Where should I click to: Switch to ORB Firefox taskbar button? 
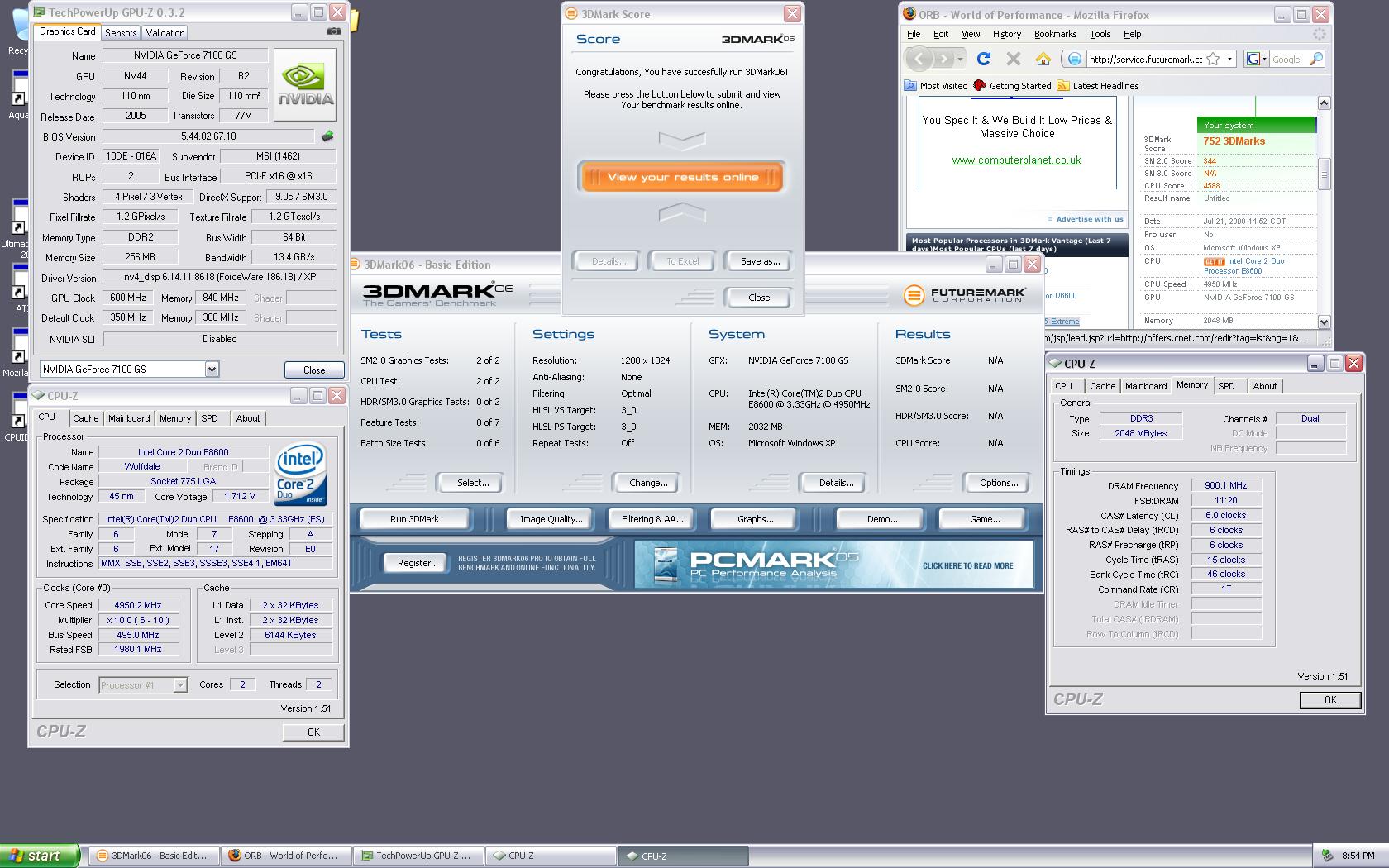click(286, 856)
